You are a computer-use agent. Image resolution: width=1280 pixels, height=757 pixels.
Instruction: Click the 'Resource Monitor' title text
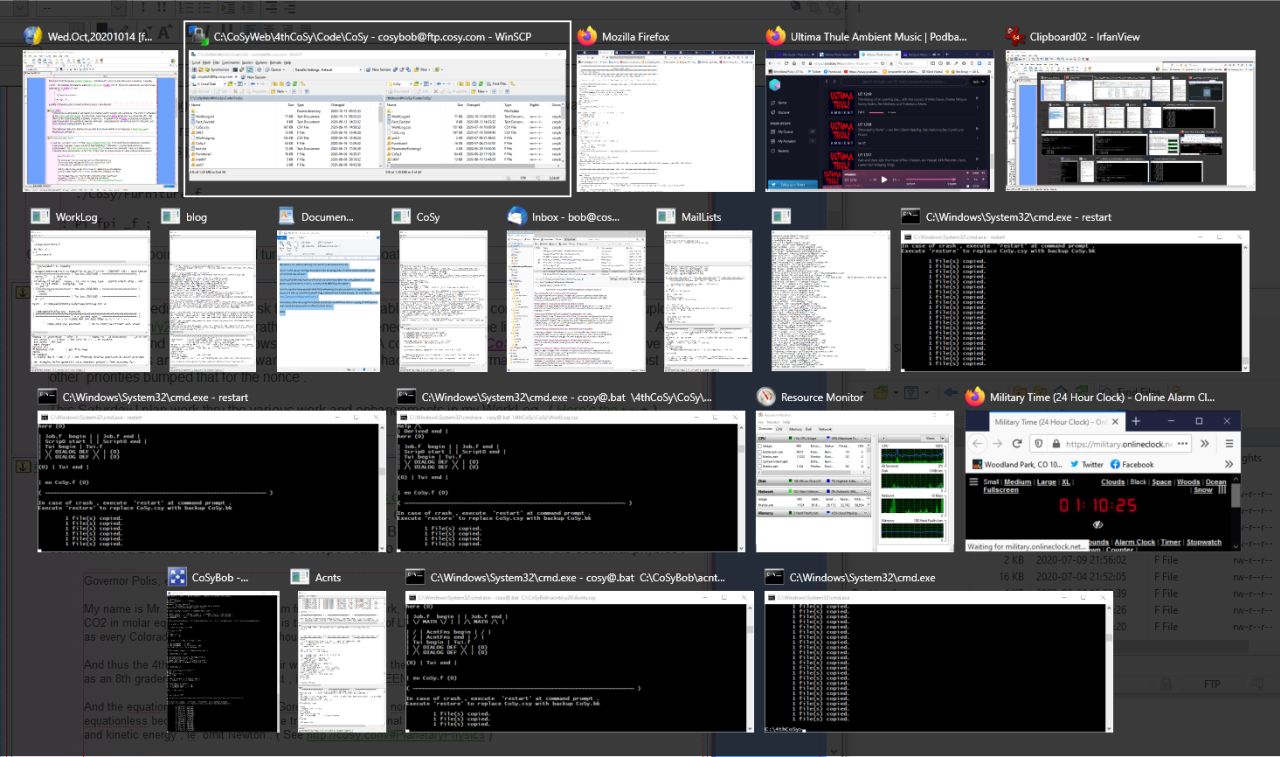click(821, 397)
